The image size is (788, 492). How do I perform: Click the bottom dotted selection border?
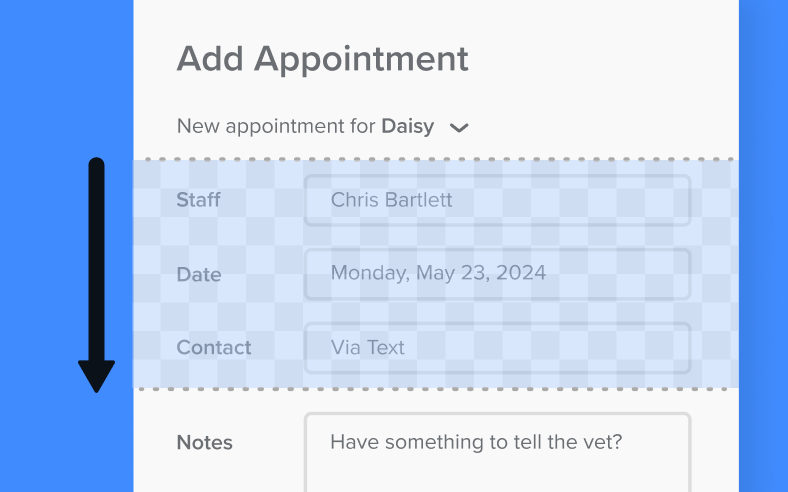coord(436,389)
